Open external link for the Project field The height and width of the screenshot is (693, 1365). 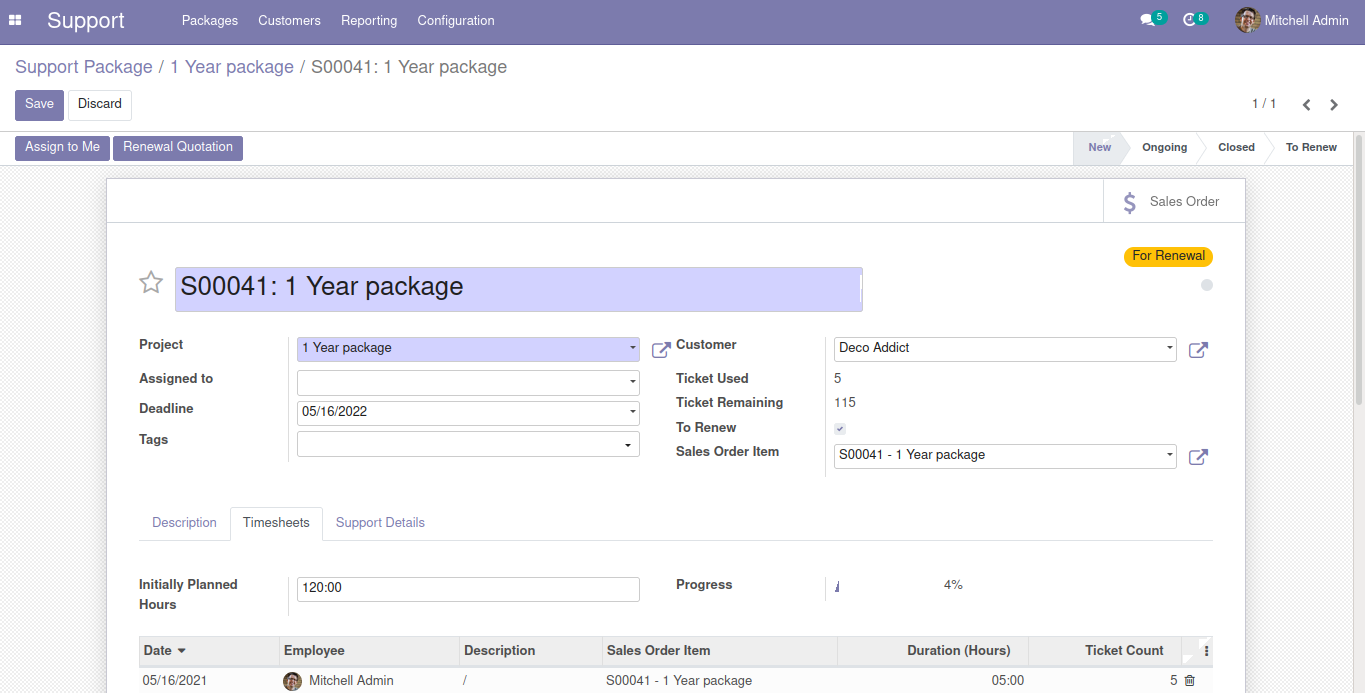pos(661,350)
